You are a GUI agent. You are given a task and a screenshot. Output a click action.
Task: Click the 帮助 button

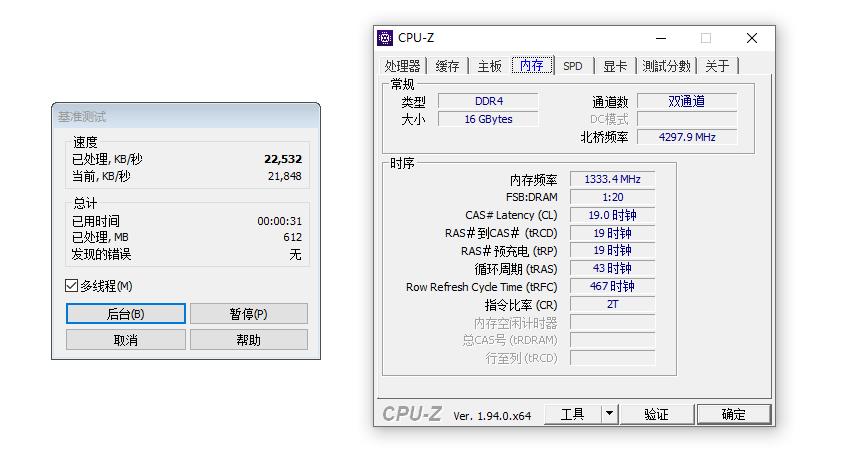[249, 340]
